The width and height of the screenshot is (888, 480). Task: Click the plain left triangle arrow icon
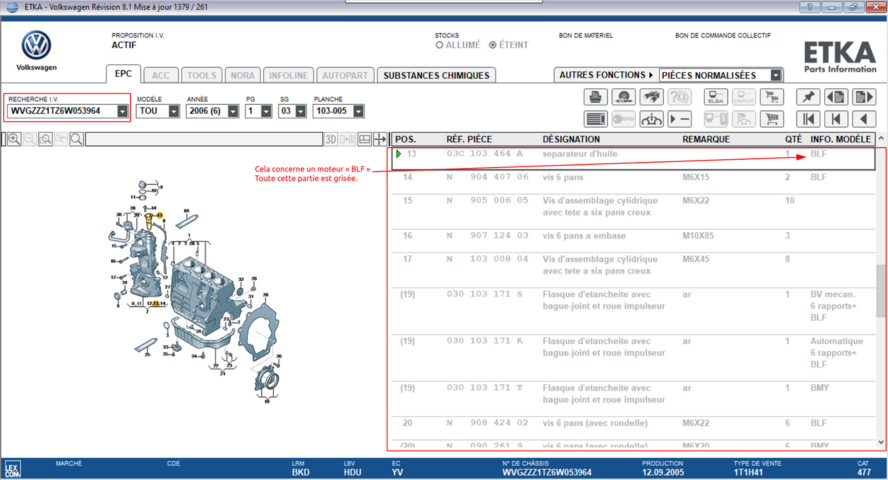click(x=864, y=119)
